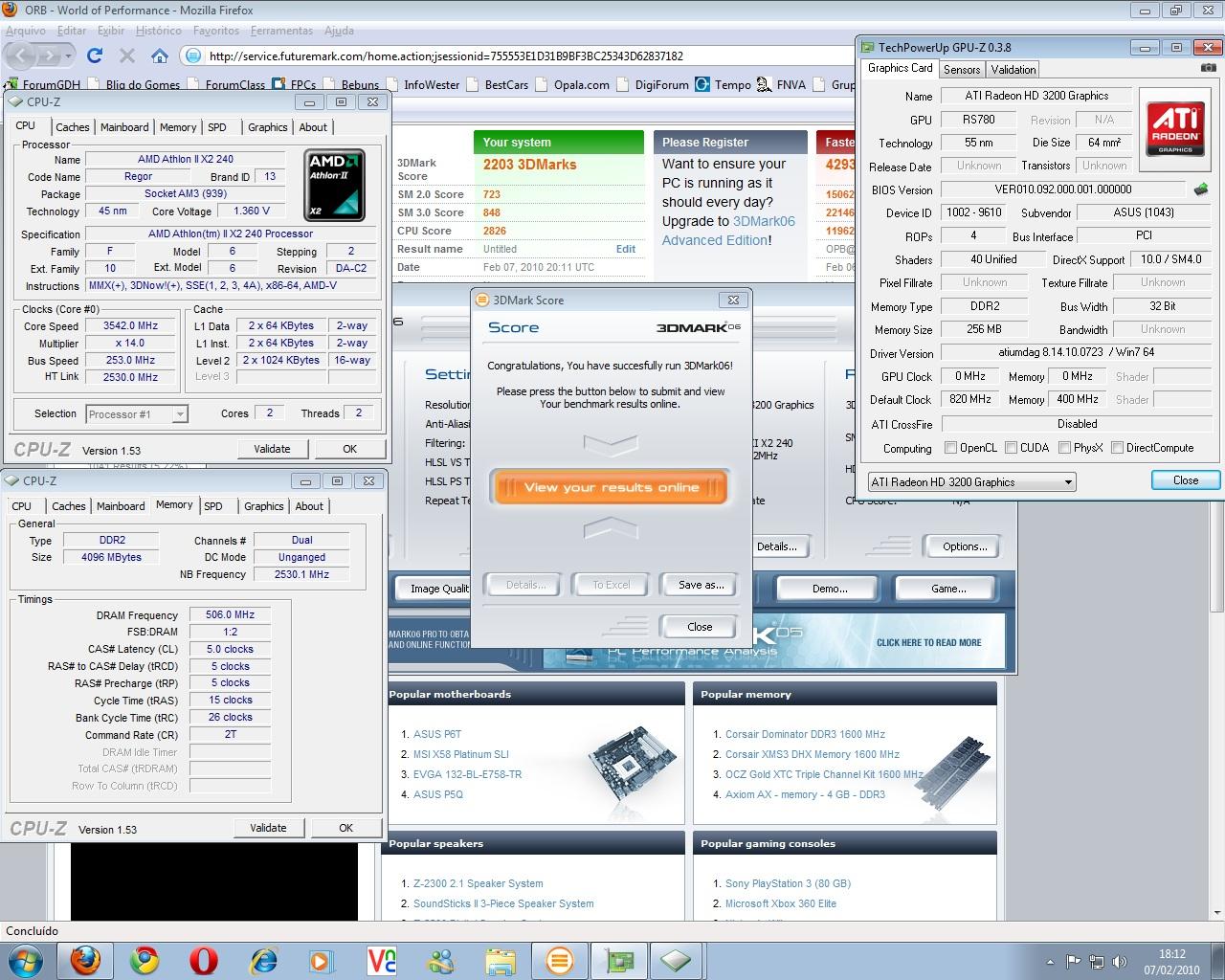
Task: Click the AMD Athlon II logo
Action: (x=334, y=185)
